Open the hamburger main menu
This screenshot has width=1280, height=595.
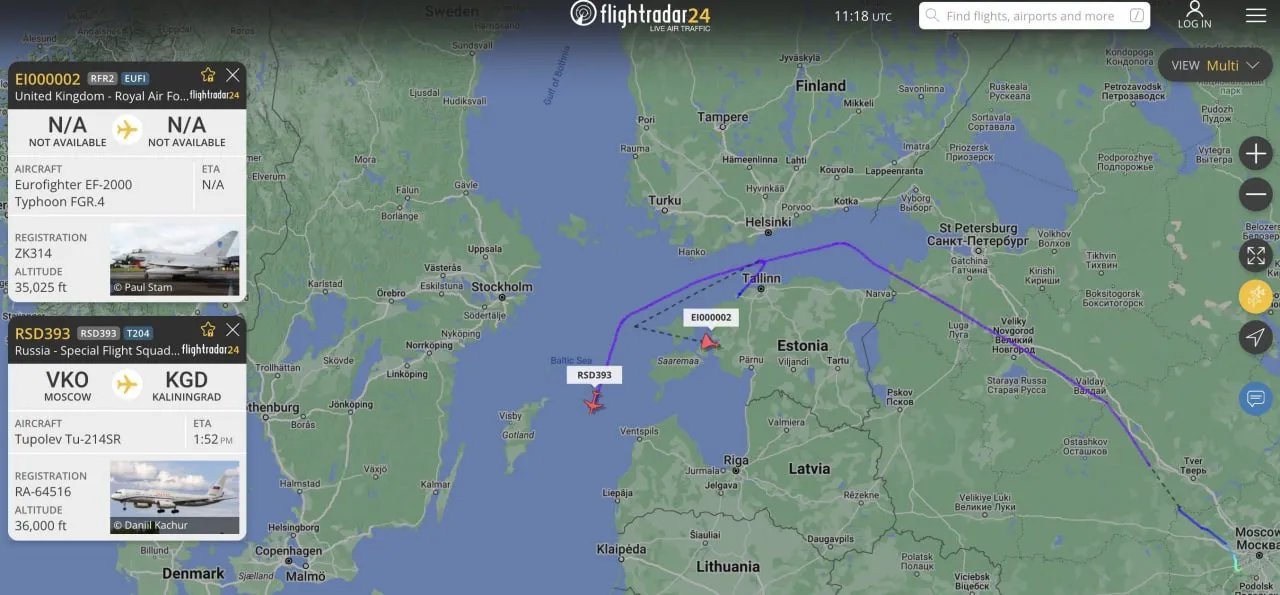[1255, 15]
